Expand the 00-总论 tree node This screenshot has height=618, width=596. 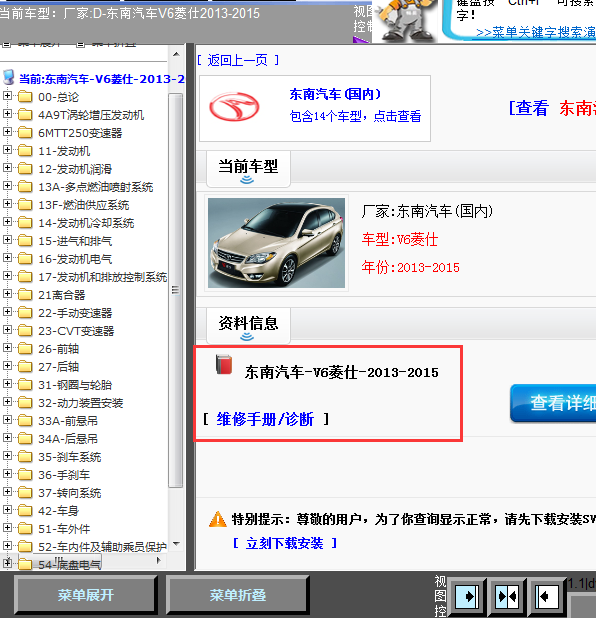tap(7, 95)
